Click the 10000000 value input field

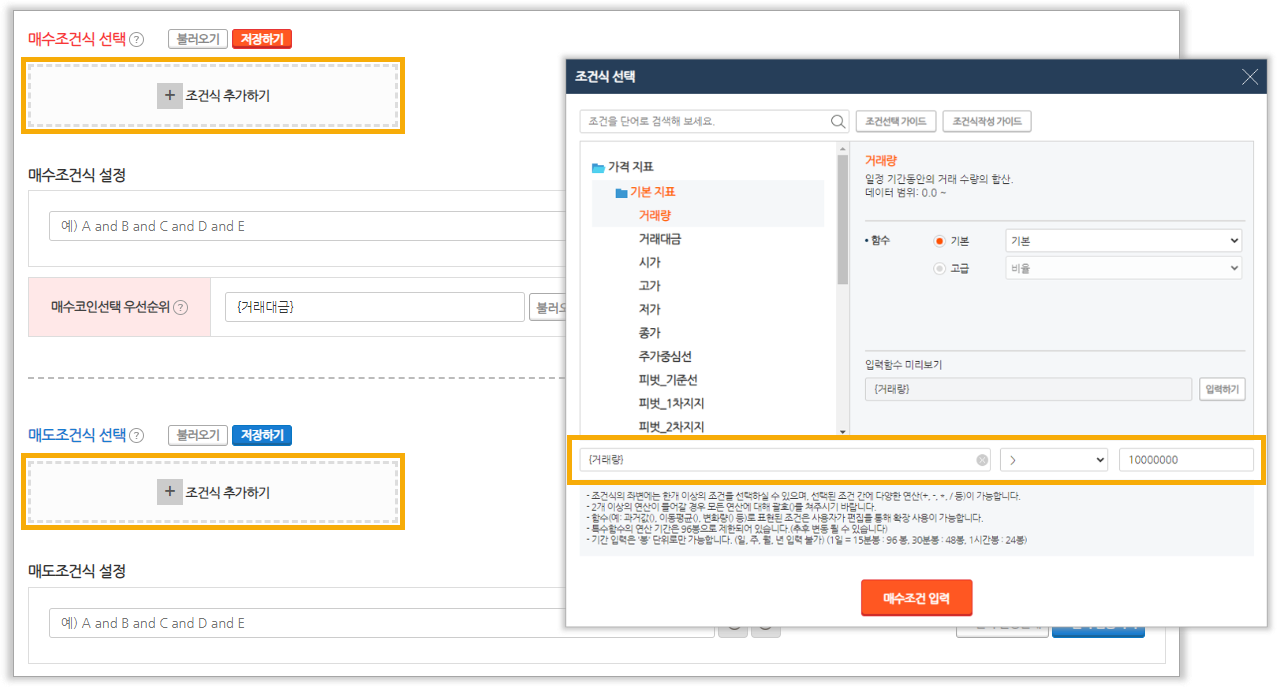click(x=1185, y=460)
